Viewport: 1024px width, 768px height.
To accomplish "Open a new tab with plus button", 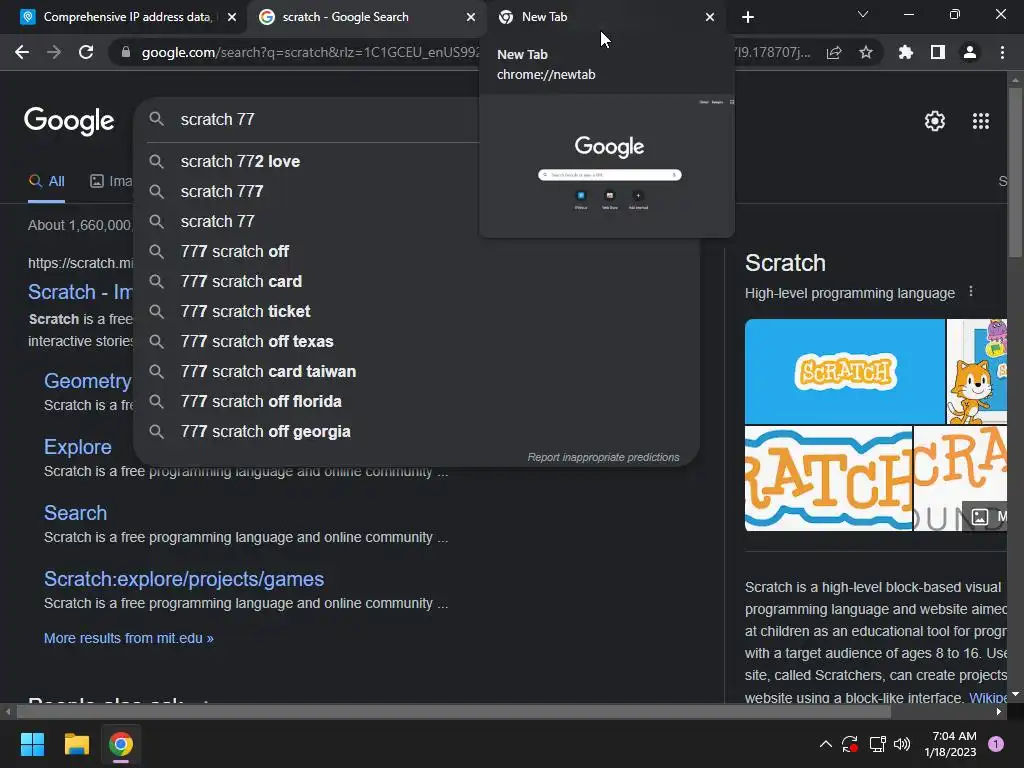I will click(x=748, y=17).
